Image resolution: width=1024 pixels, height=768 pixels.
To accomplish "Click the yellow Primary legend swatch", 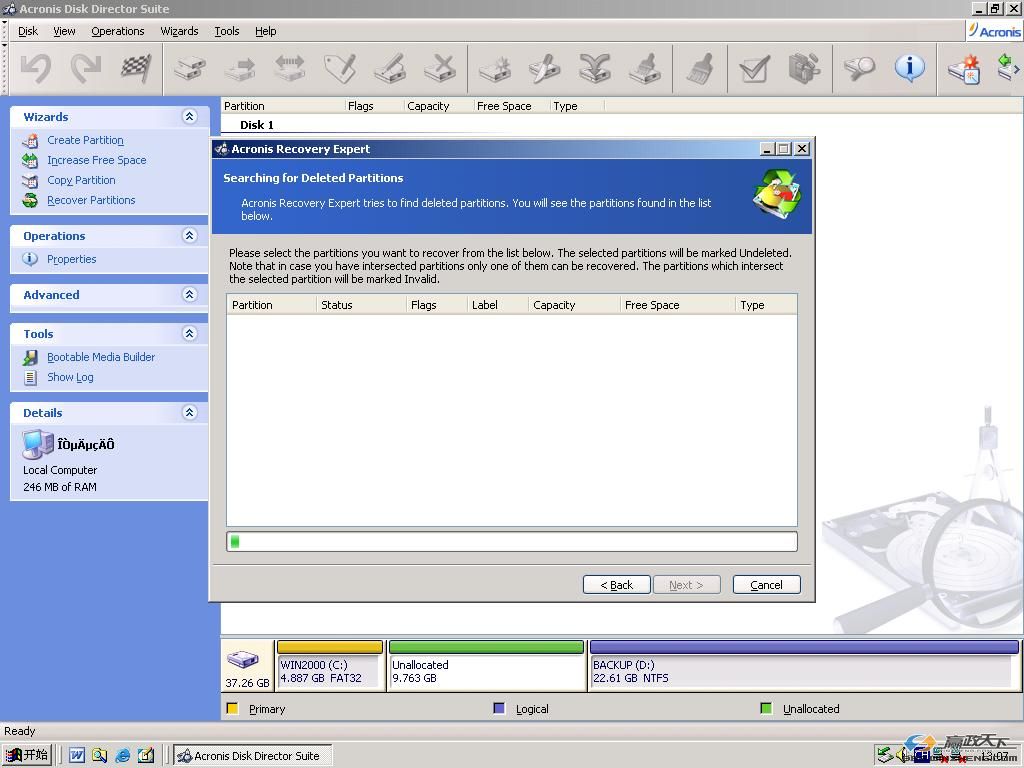I will point(232,709).
